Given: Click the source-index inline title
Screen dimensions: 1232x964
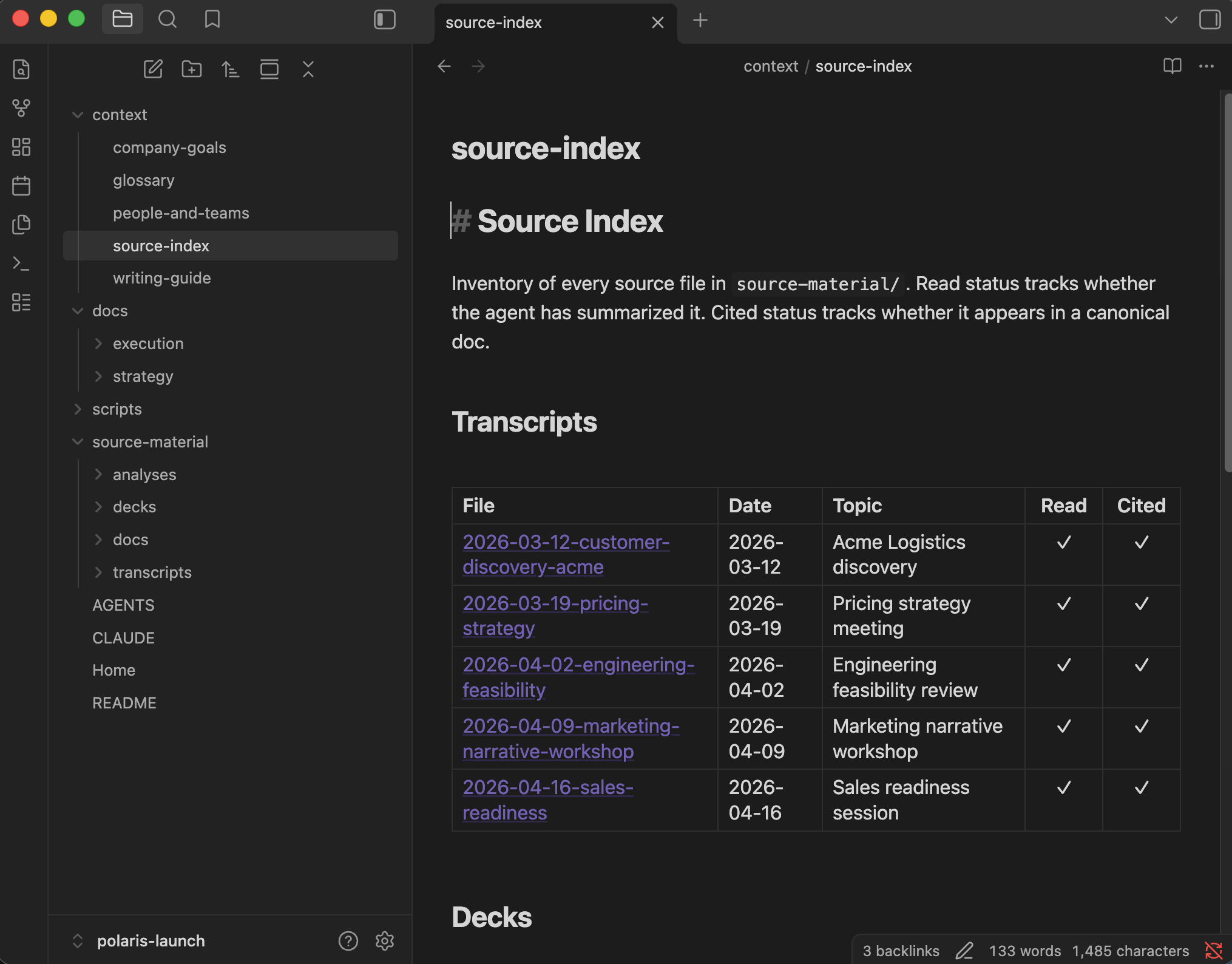Looking at the screenshot, I should point(546,149).
